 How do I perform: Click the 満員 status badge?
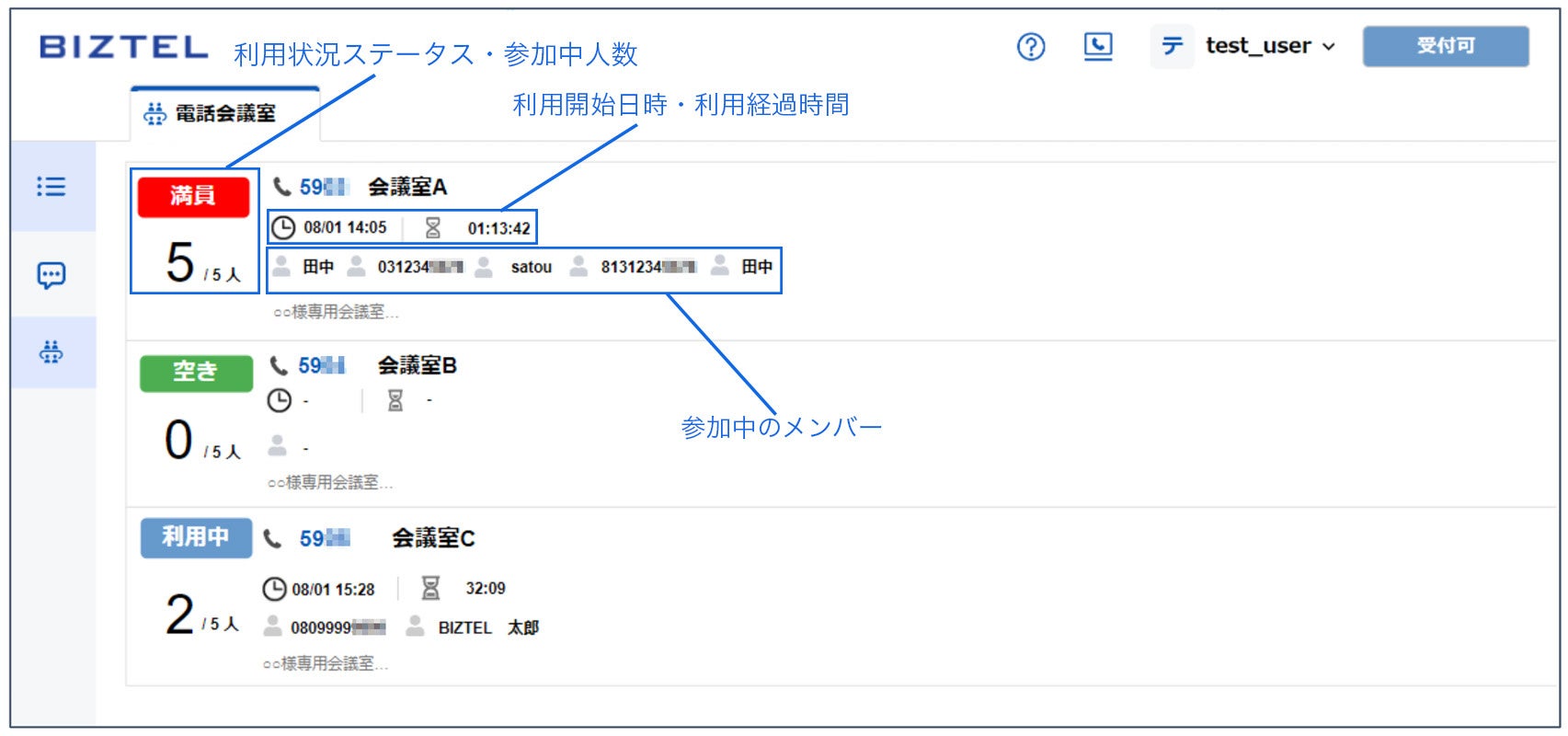coord(193,196)
